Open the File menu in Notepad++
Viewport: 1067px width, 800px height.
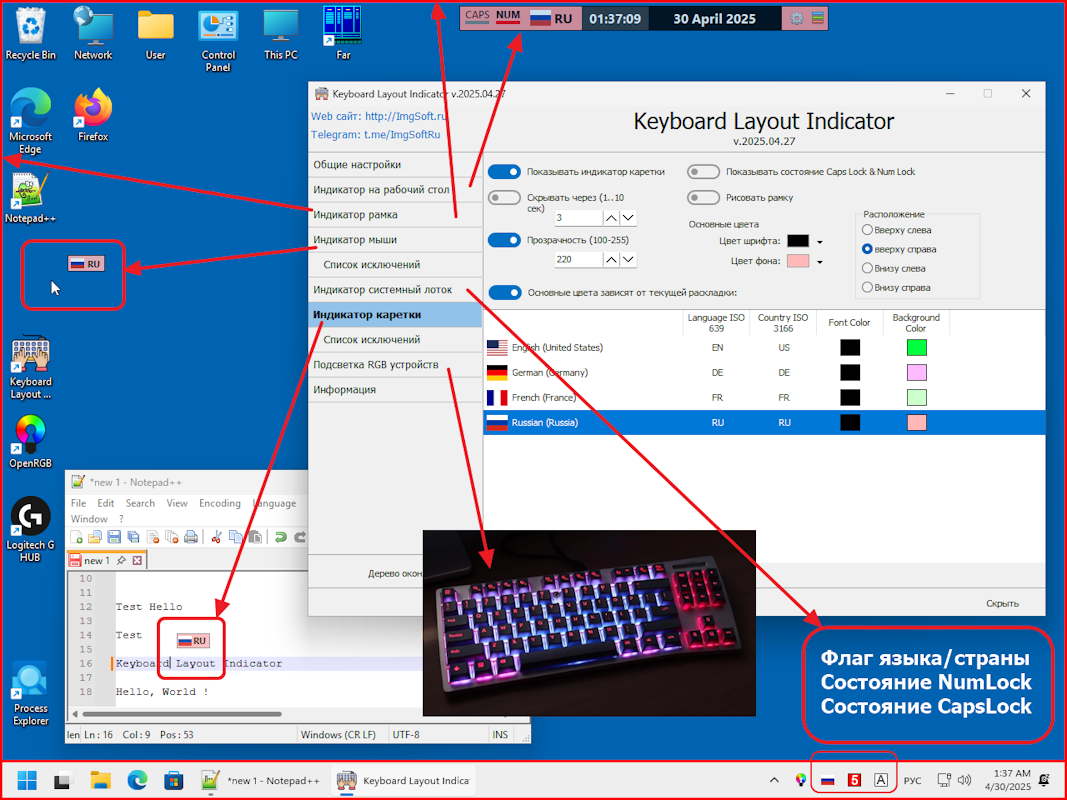point(78,503)
